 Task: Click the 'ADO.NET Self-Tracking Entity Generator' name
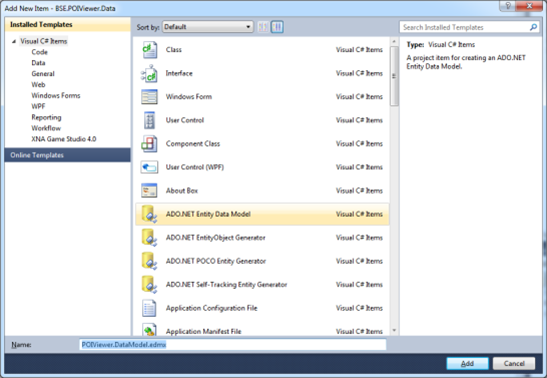pos(226,285)
